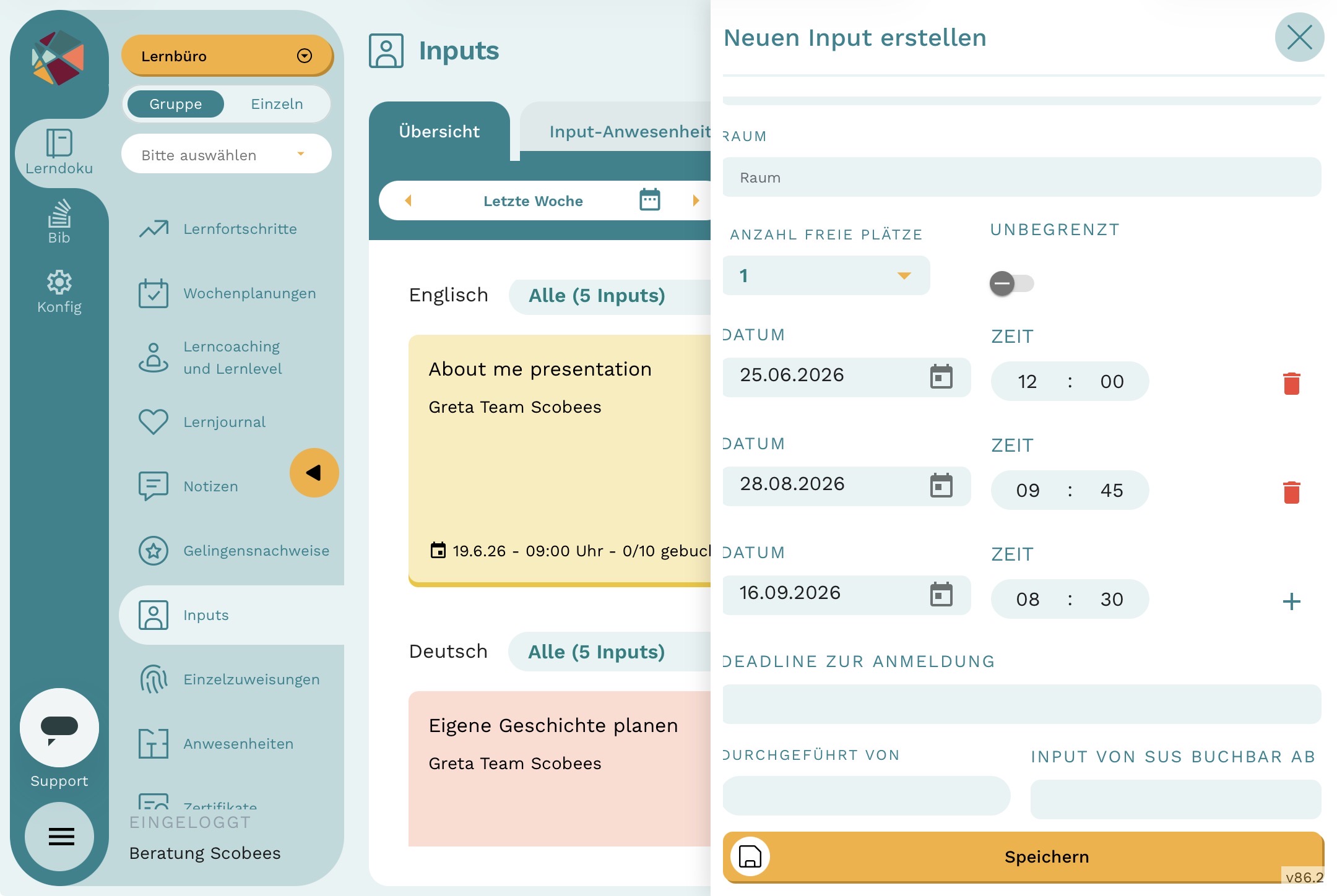Open the Support chat bubble
The height and width of the screenshot is (896, 1337).
pyautogui.click(x=59, y=728)
